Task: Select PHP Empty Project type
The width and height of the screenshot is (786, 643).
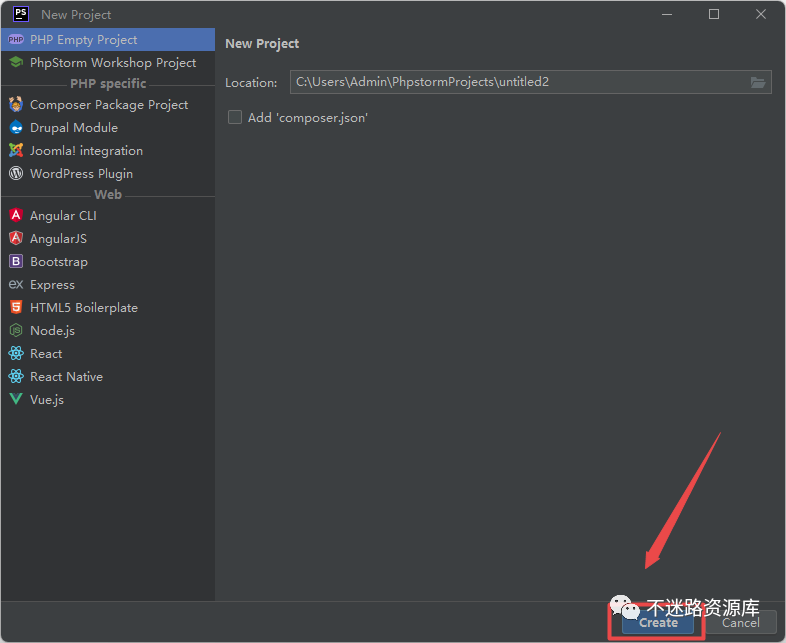Action: click(108, 40)
